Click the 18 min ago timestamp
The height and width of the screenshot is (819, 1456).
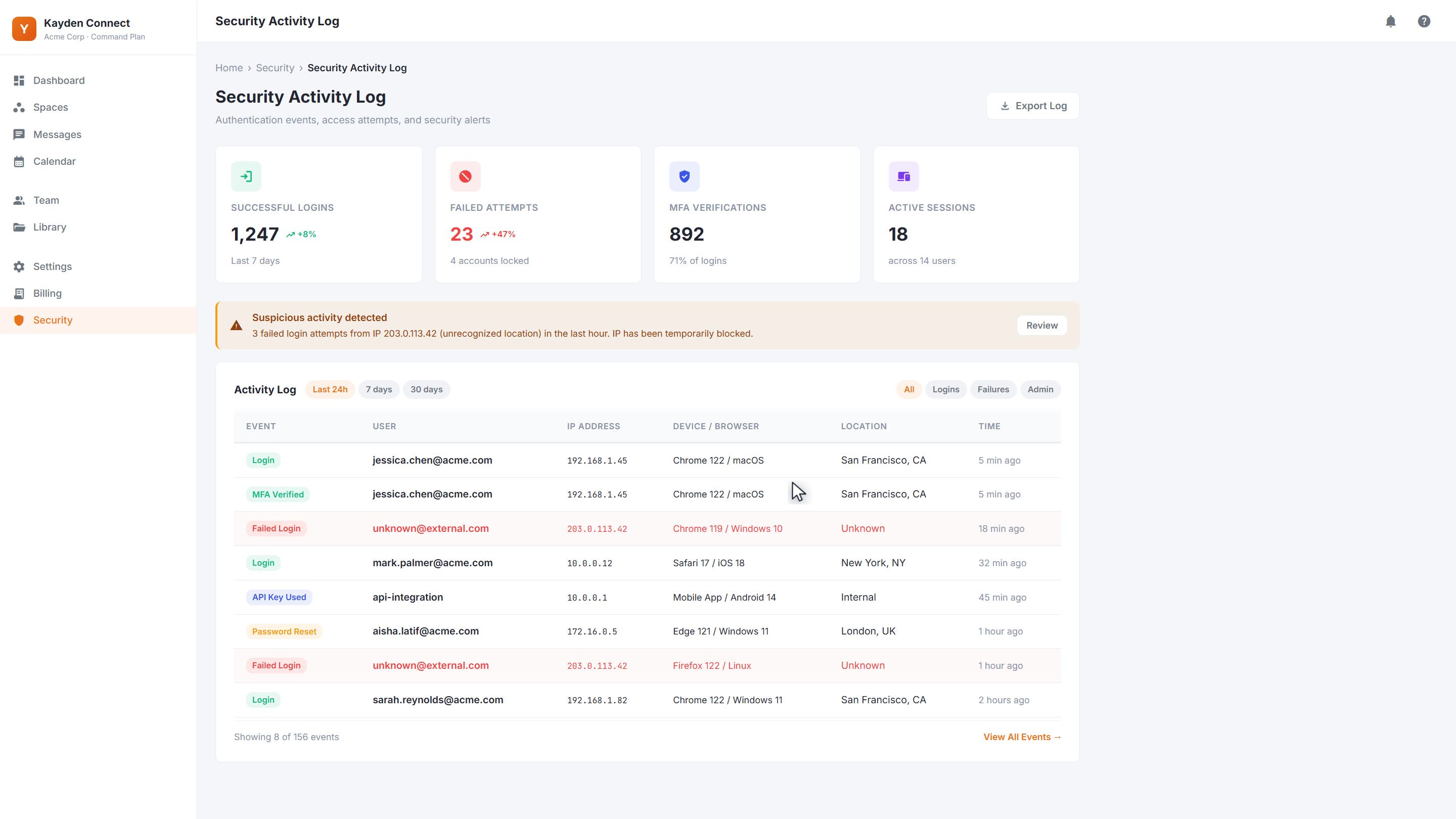tap(1001, 529)
